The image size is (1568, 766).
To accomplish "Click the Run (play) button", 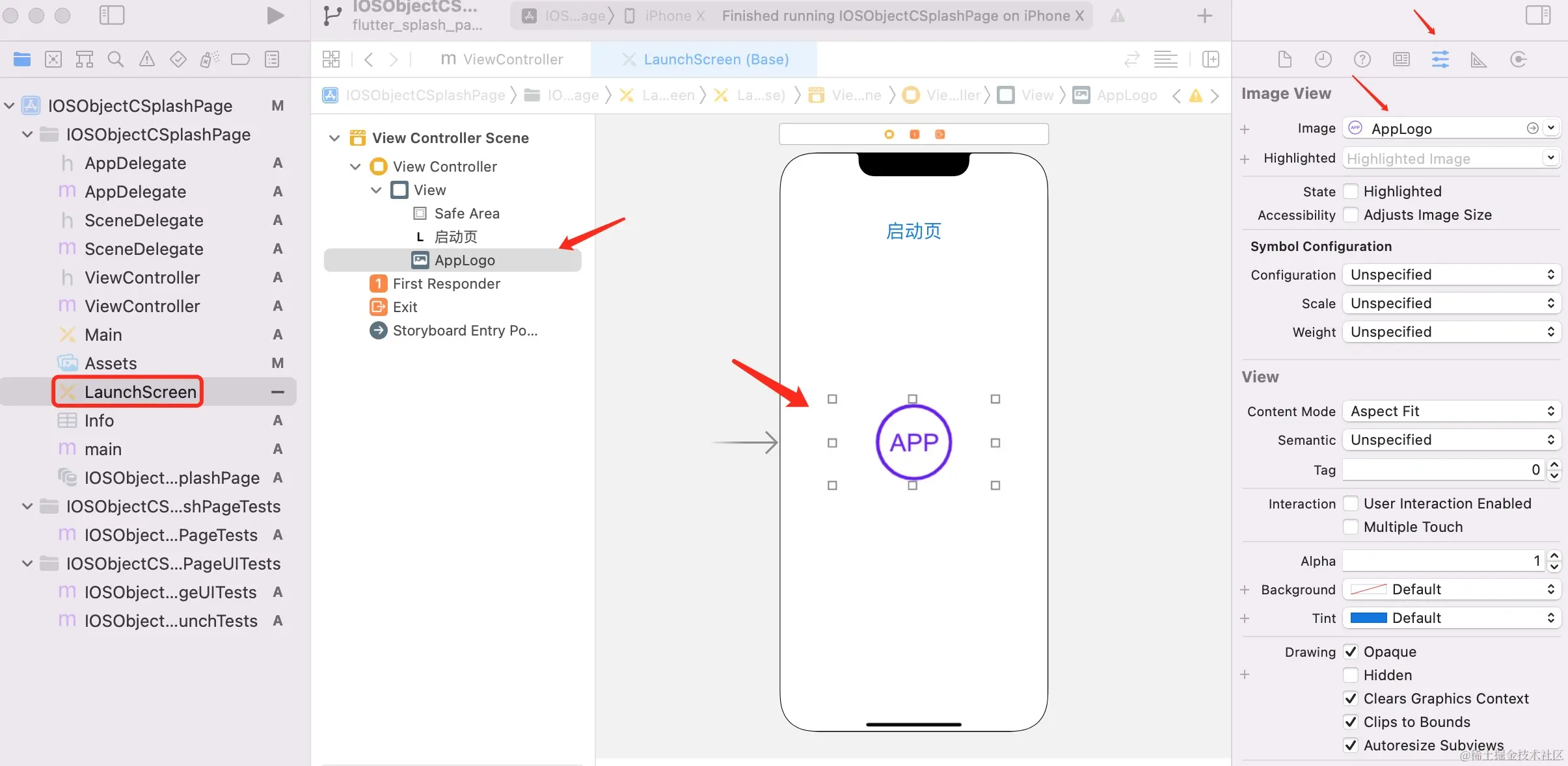I will (x=275, y=16).
